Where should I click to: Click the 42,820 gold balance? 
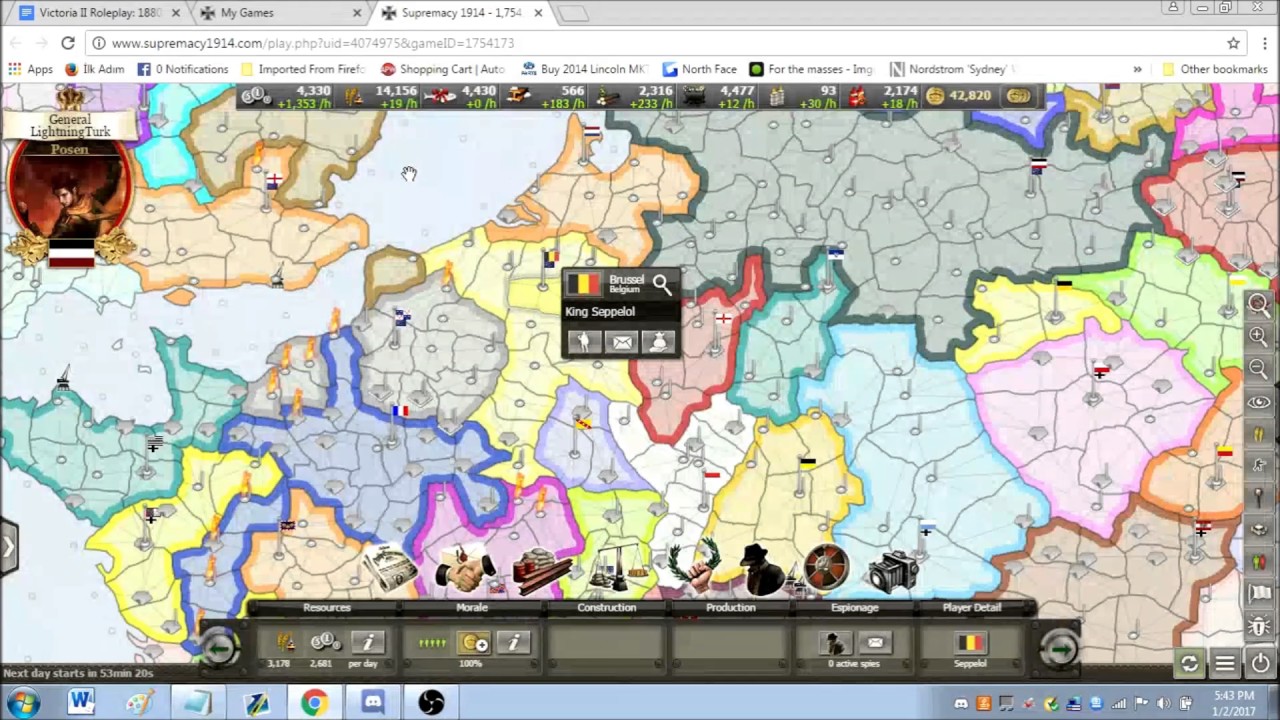point(970,96)
